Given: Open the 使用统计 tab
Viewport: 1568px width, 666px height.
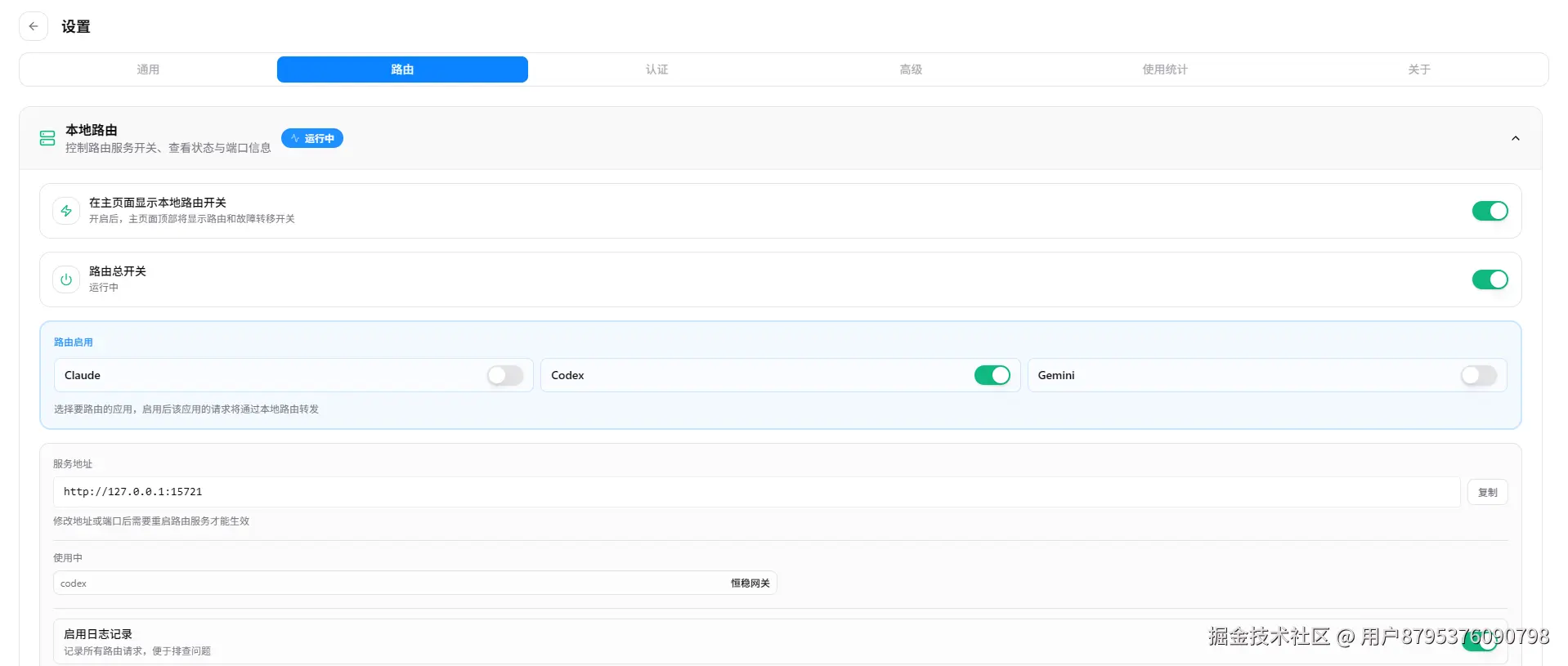Looking at the screenshot, I should [1165, 69].
